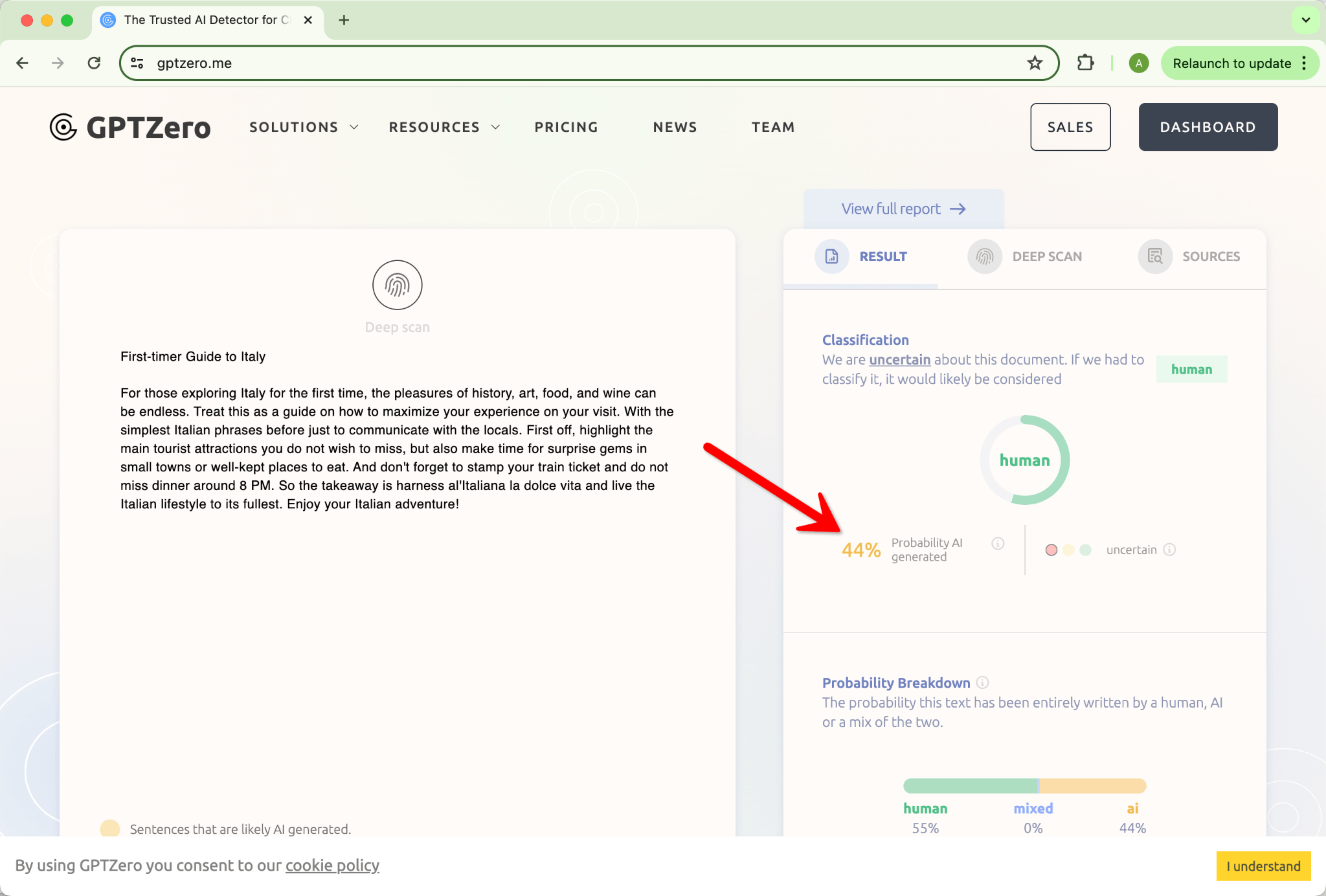Switch to the Deep Scan tab
The height and width of the screenshot is (896, 1326).
(x=1025, y=256)
